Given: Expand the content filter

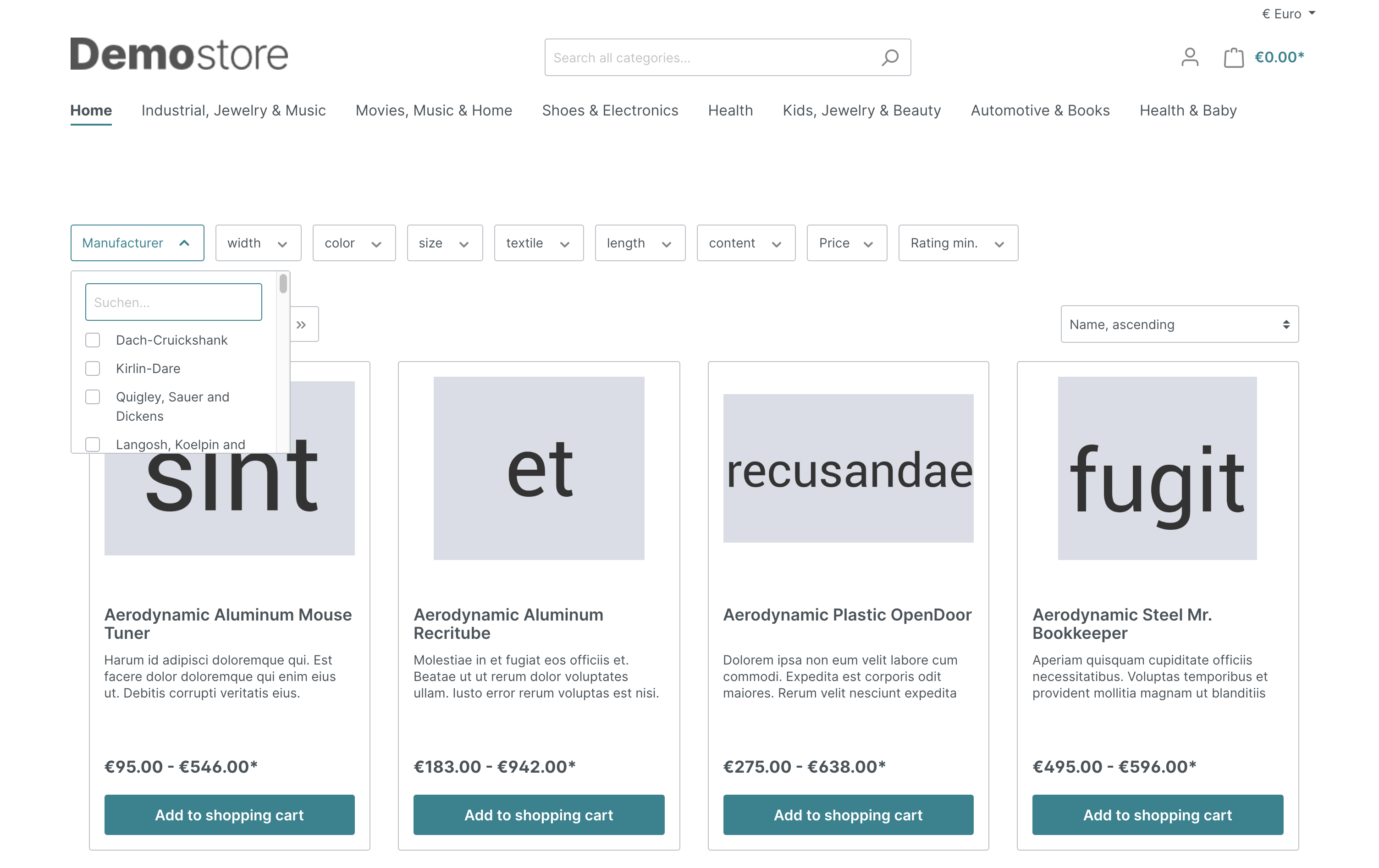Looking at the screenshot, I should [x=746, y=243].
